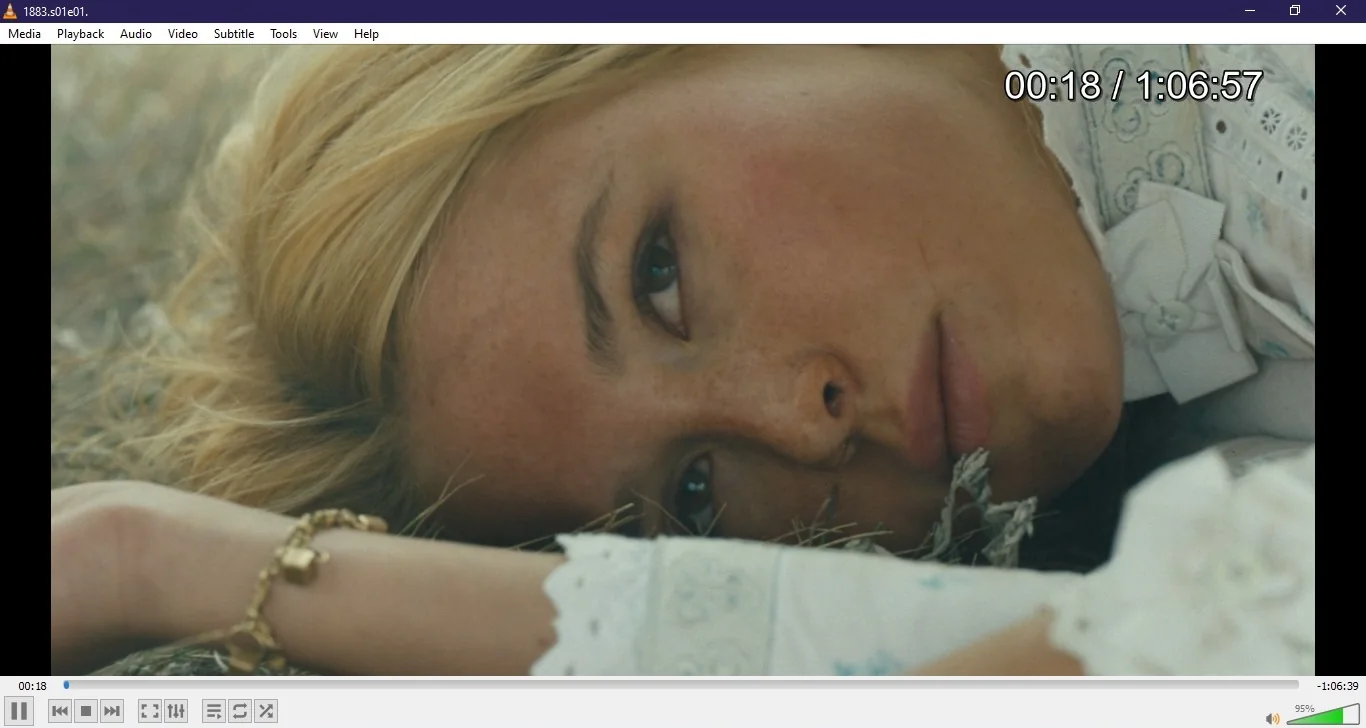Toggle fullscreen video mode
This screenshot has height=728, width=1366.
point(150,711)
